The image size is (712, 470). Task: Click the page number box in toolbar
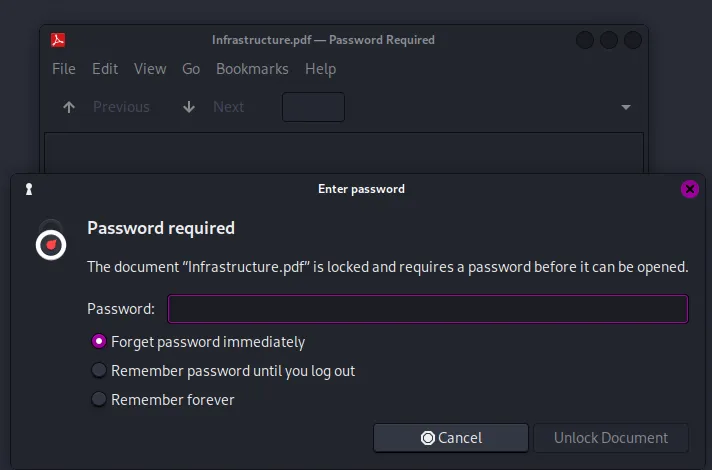[x=313, y=107]
